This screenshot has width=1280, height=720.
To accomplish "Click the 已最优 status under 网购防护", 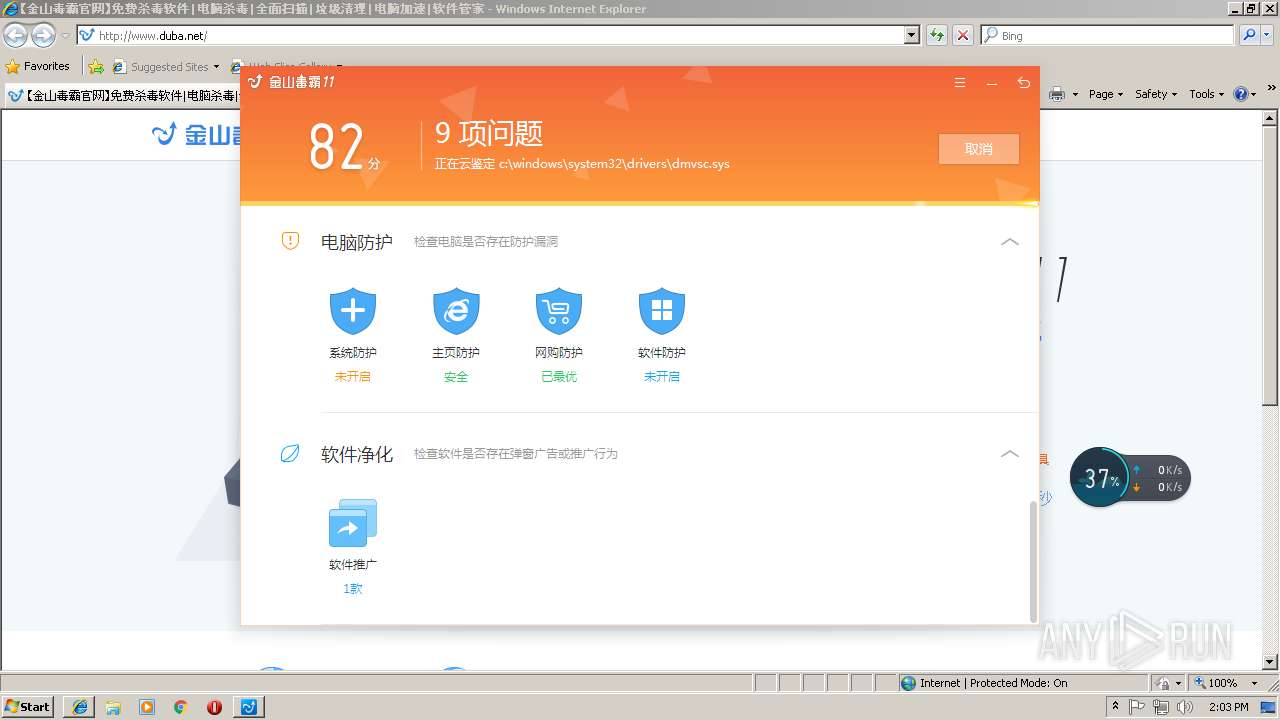I will pyautogui.click(x=559, y=377).
